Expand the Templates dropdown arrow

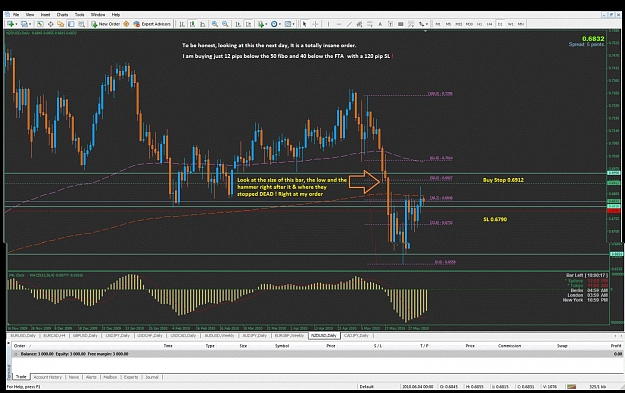(x=293, y=24)
